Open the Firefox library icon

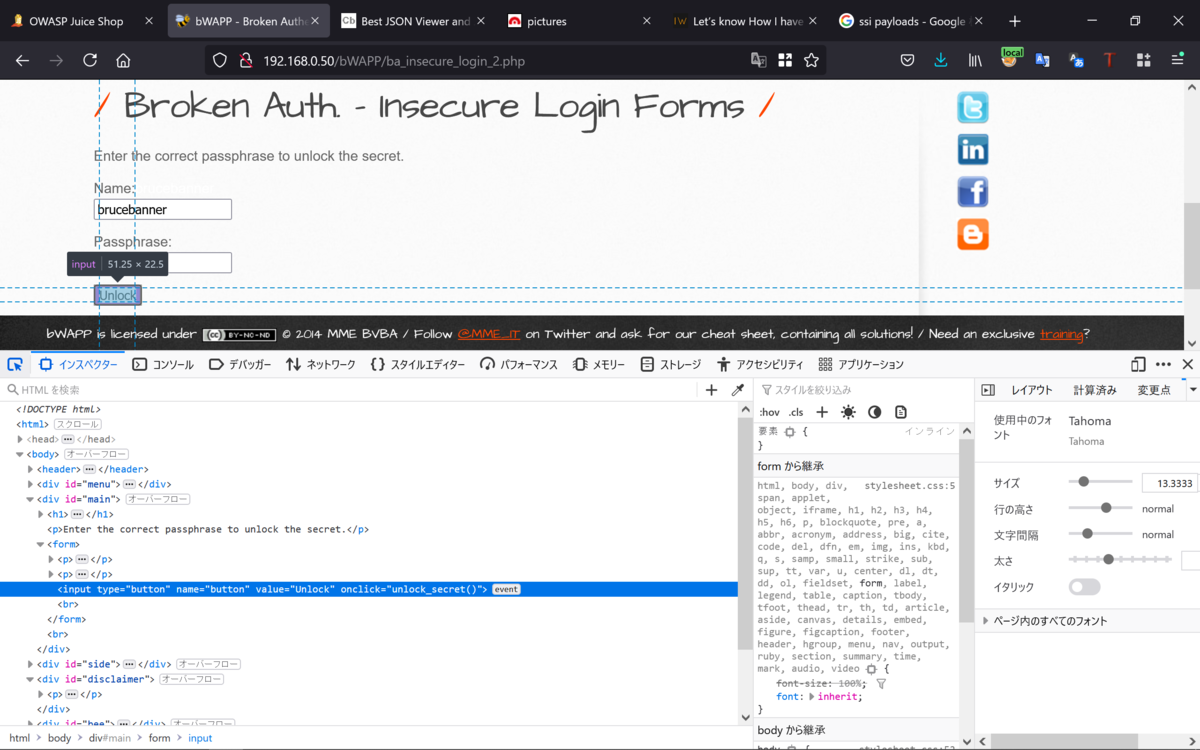(x=974, y=60)
